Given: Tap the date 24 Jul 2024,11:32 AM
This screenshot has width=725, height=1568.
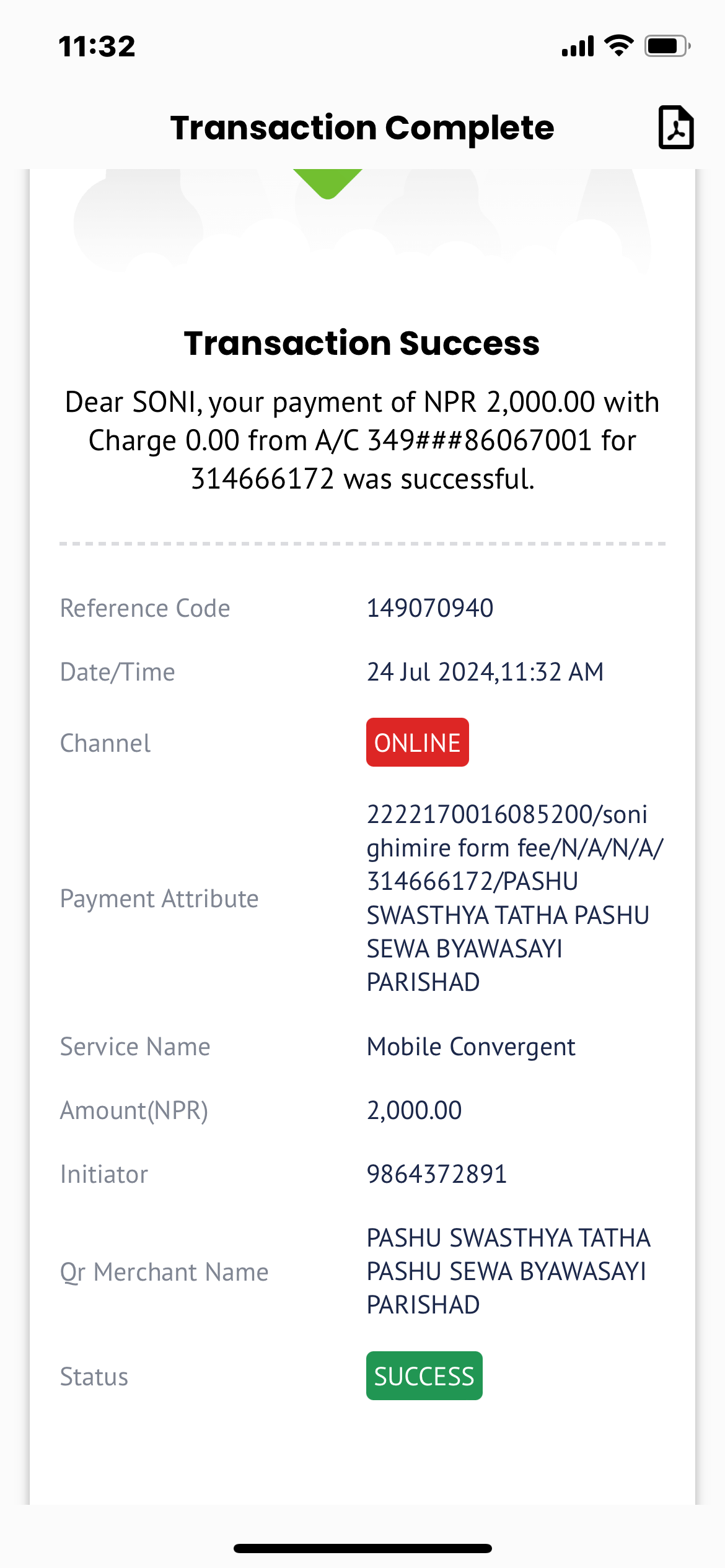Looking at the screenshot, I should [485, 672].
